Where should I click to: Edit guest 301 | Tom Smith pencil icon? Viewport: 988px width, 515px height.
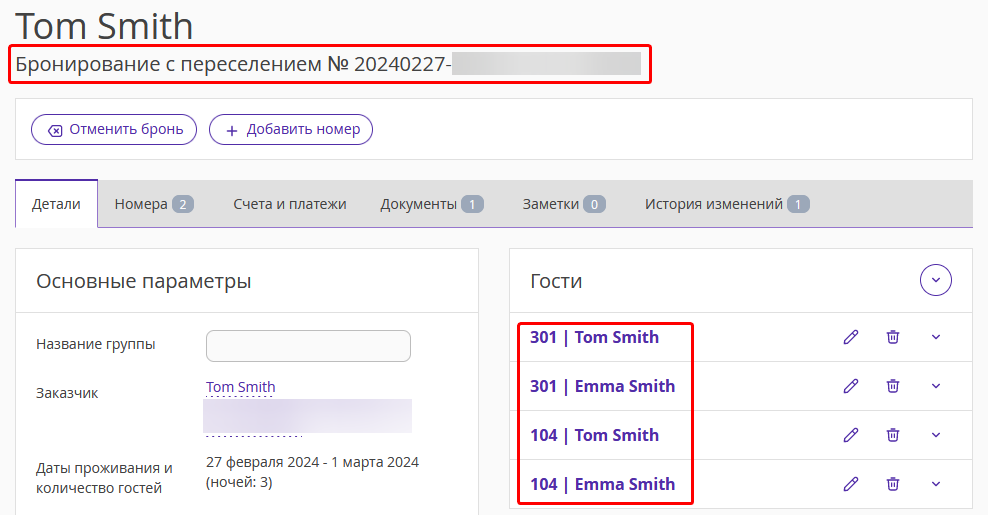point(851,337)
